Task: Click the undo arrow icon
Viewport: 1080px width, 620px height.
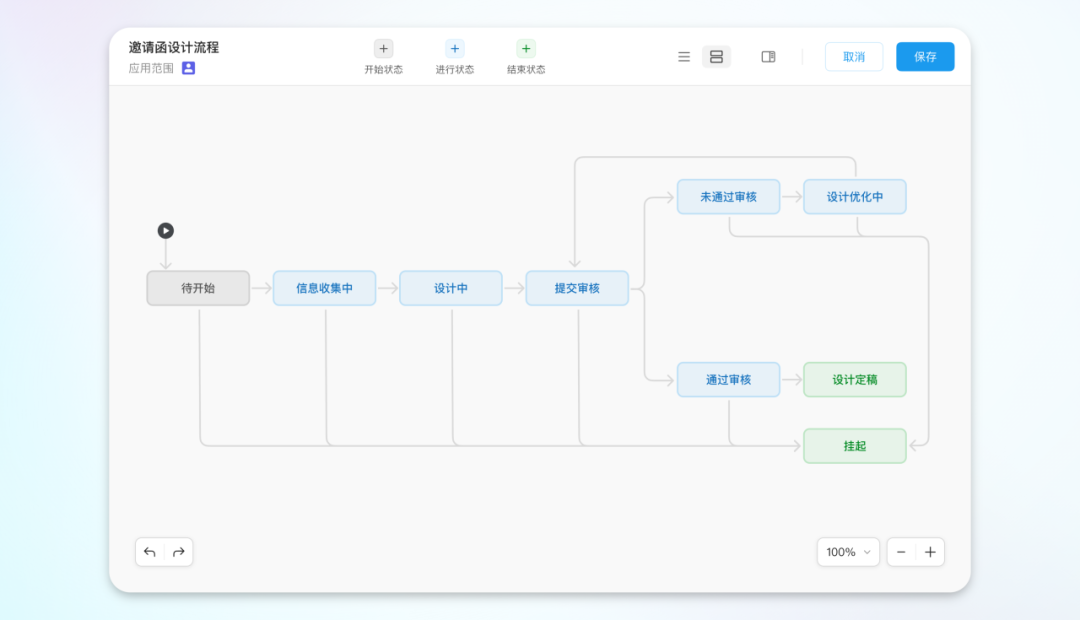Action: pyautogui.click(x=150, y=552)
